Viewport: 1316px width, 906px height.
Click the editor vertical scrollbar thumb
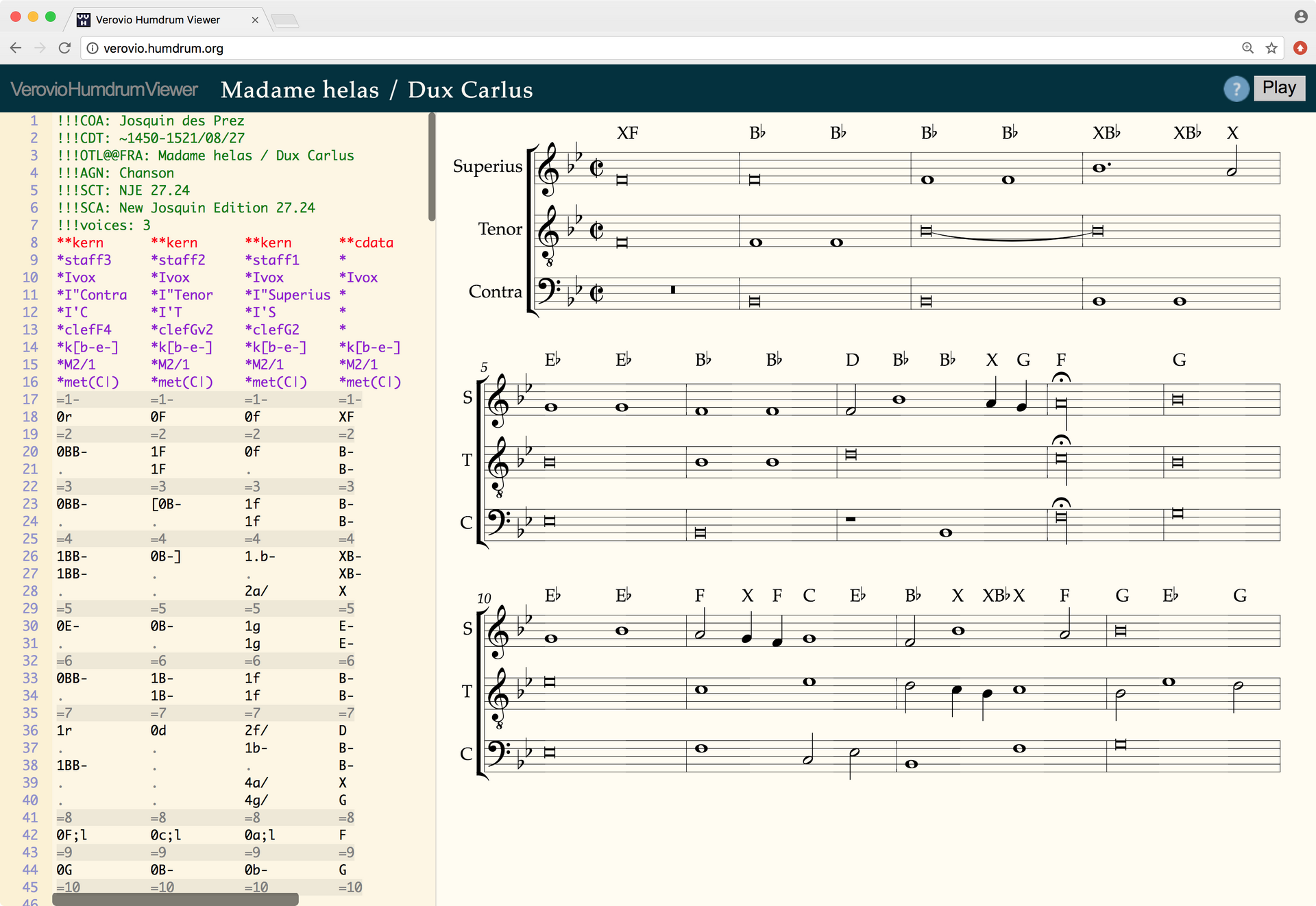coord(432,168)
